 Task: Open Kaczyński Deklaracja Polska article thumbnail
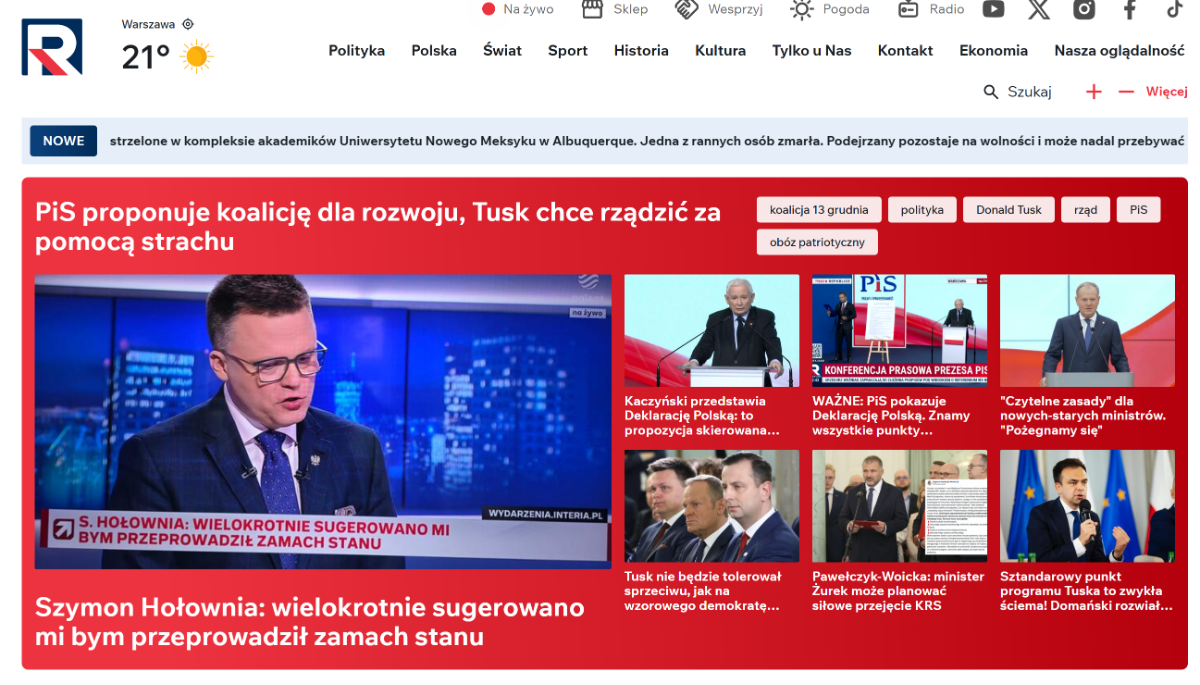(x=711, y=331)
